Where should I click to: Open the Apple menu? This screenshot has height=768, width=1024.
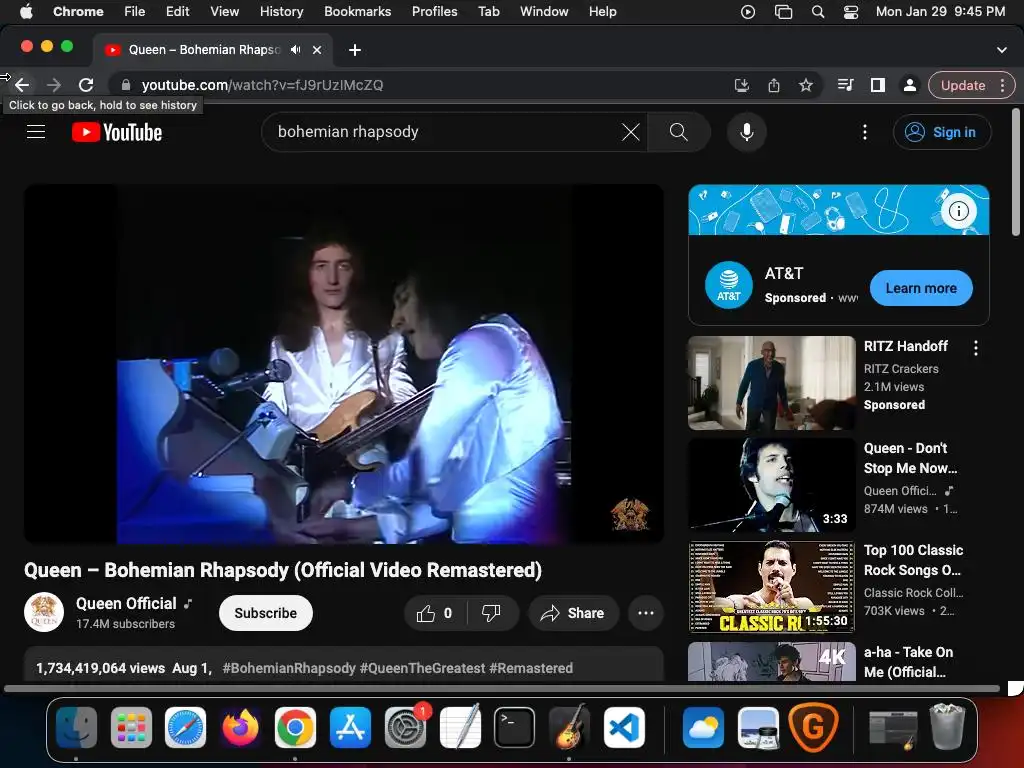click(26, 11)
